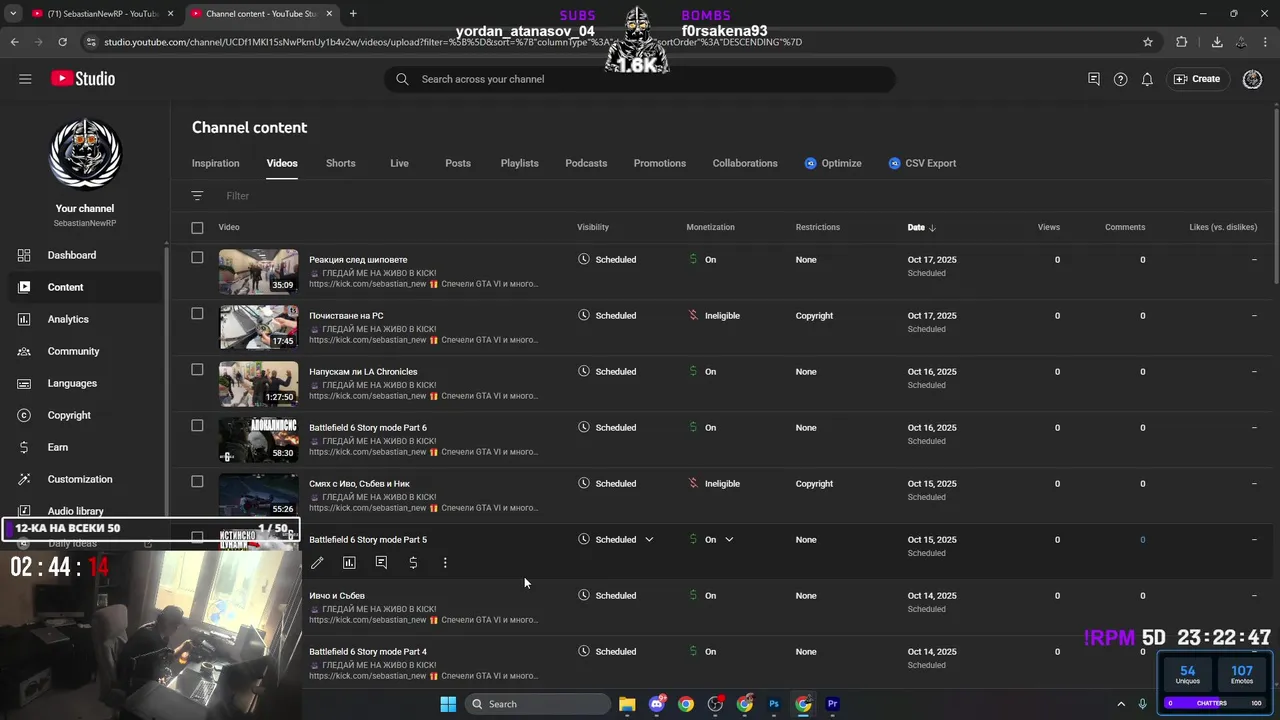The width and height of the screenshot is (1280, 720).
Task: Expand visibility dropdown for Battlefield 6 Part 5
Action: point(649,540)
